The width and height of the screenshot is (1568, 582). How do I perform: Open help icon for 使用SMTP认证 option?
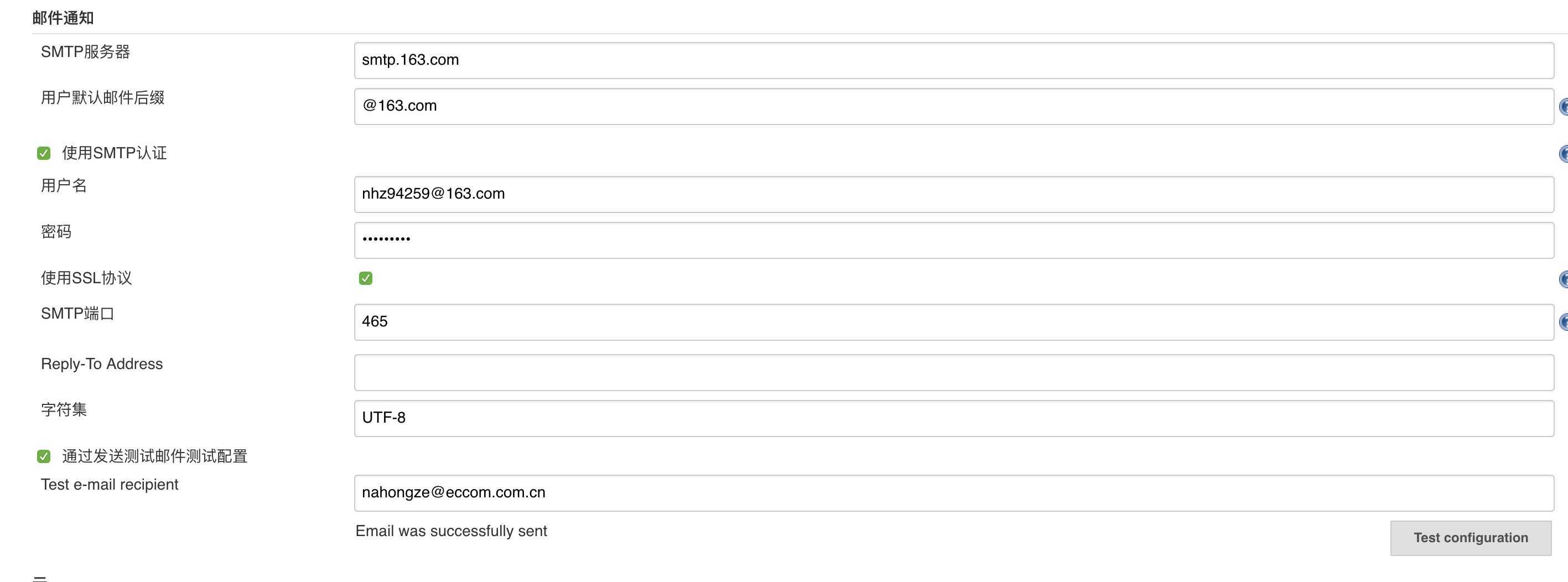tap(1564, 153)
